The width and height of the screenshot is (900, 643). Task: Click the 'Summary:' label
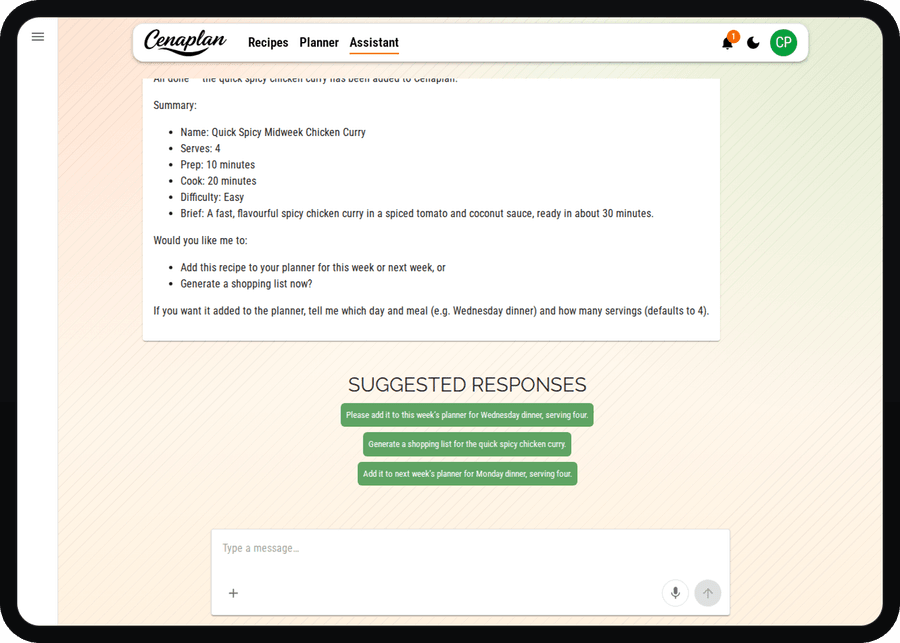[174, 105]
